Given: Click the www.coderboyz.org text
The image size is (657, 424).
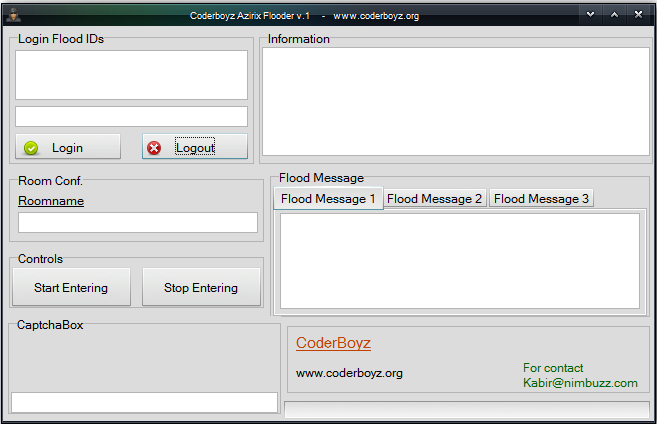Looking at the screenshot, I should coord(349,373).
